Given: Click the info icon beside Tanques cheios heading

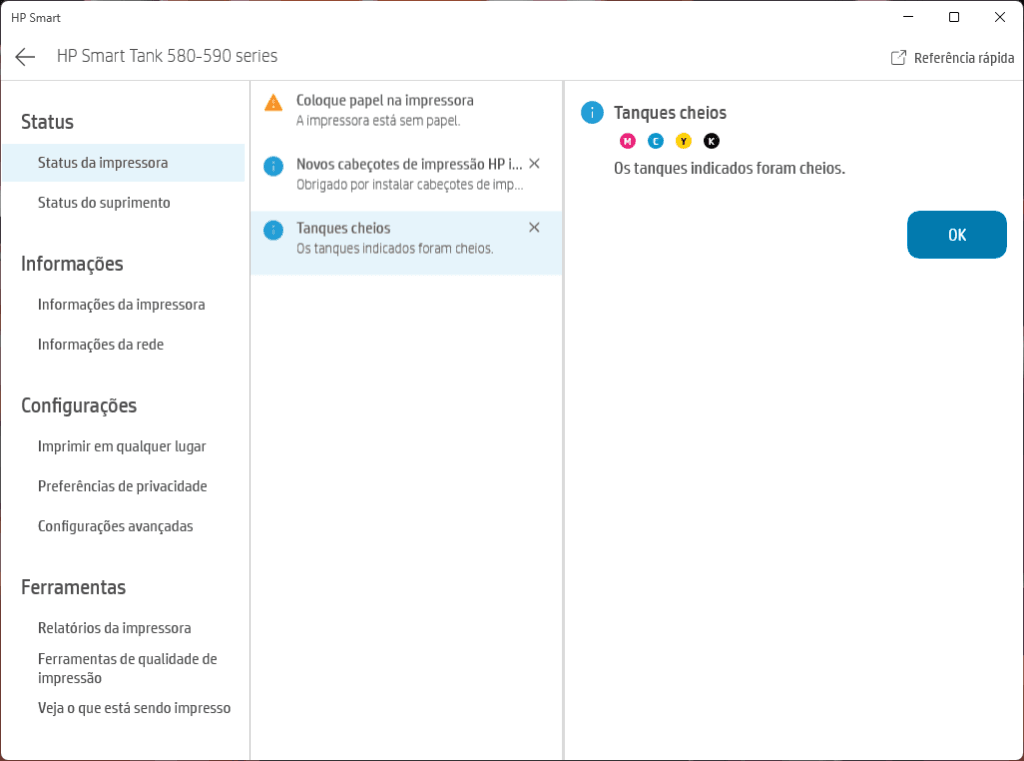Looking at the screenshot, I should pyautogui.click(x=590, y=113).
